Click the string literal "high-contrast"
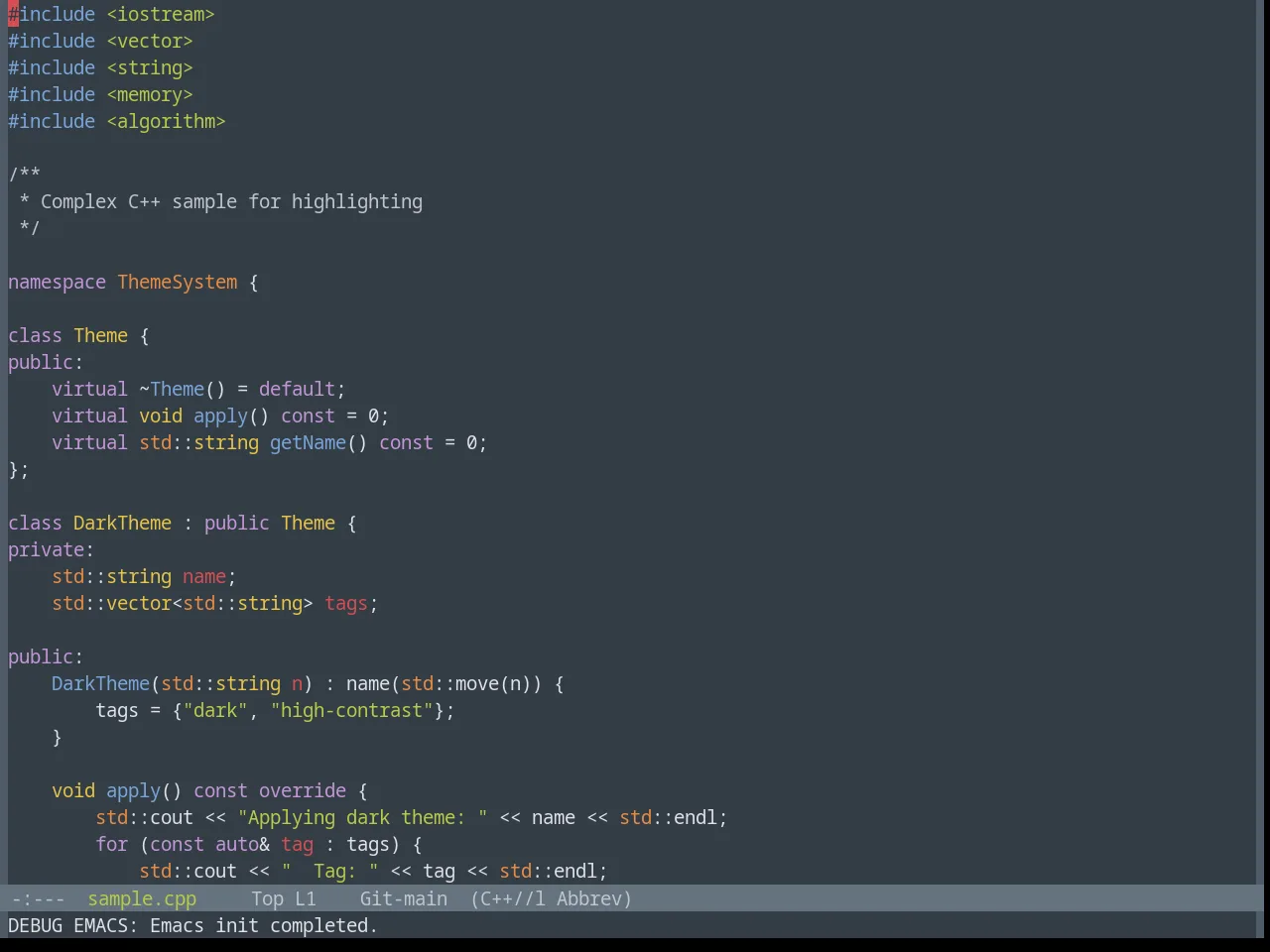Screen dimensions: 1270x952 [351, 710]
